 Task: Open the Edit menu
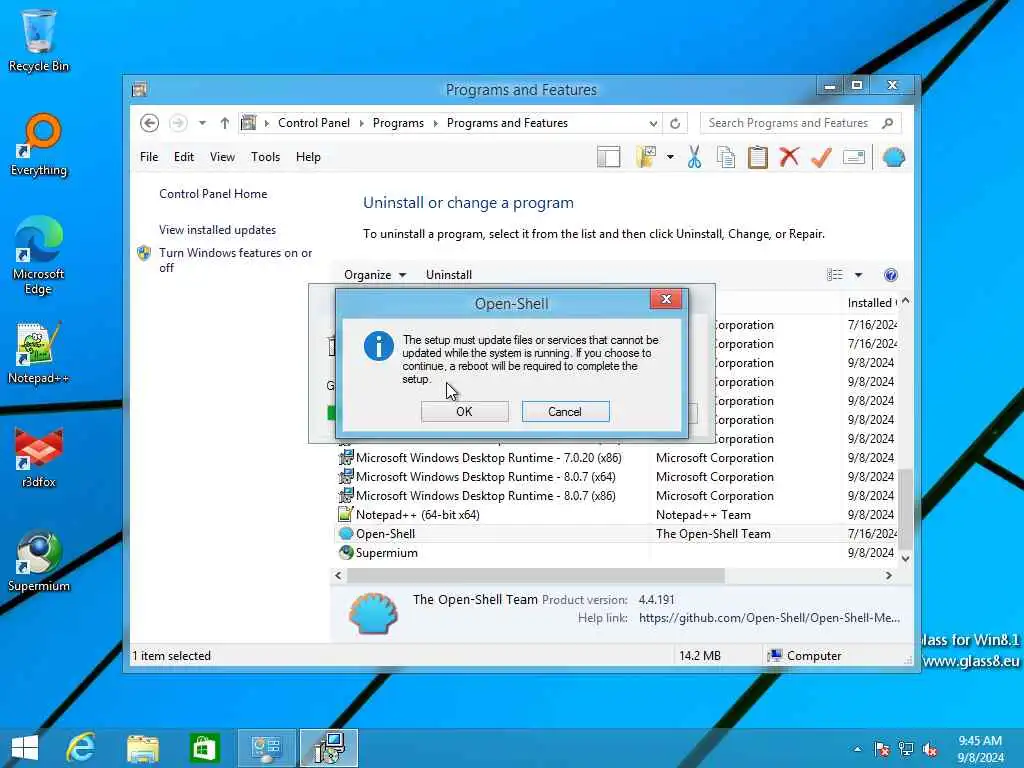coord(184,157)
